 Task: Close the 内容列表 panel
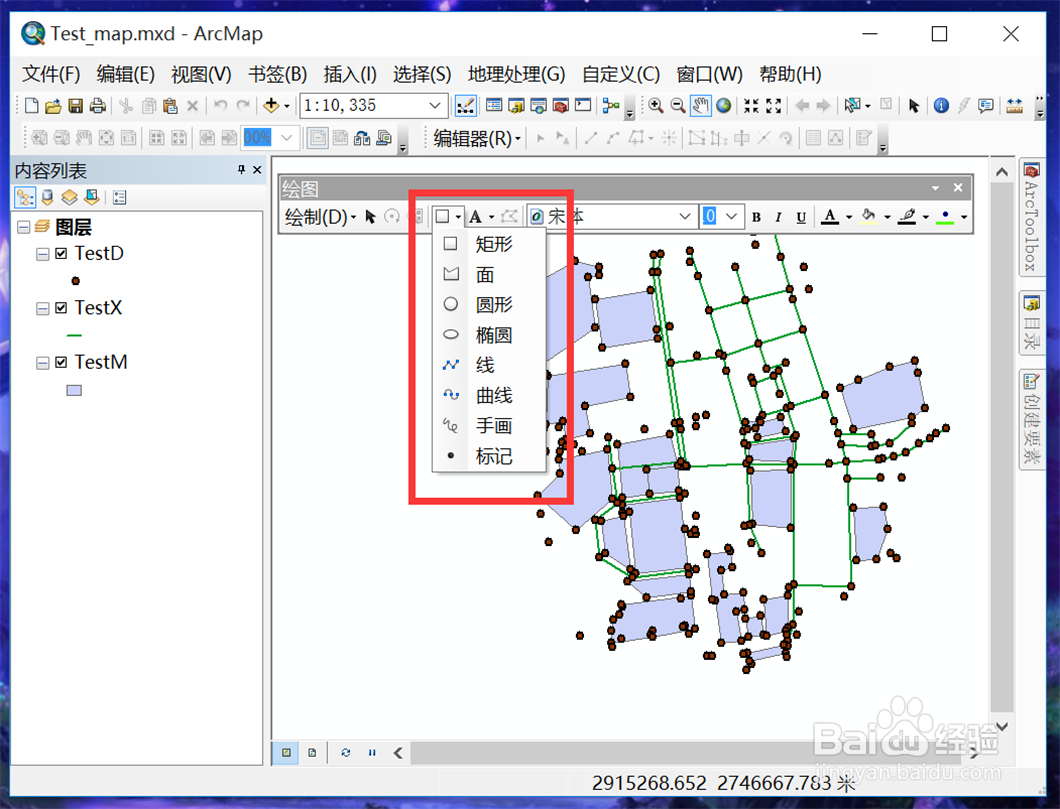click(257, 170)
